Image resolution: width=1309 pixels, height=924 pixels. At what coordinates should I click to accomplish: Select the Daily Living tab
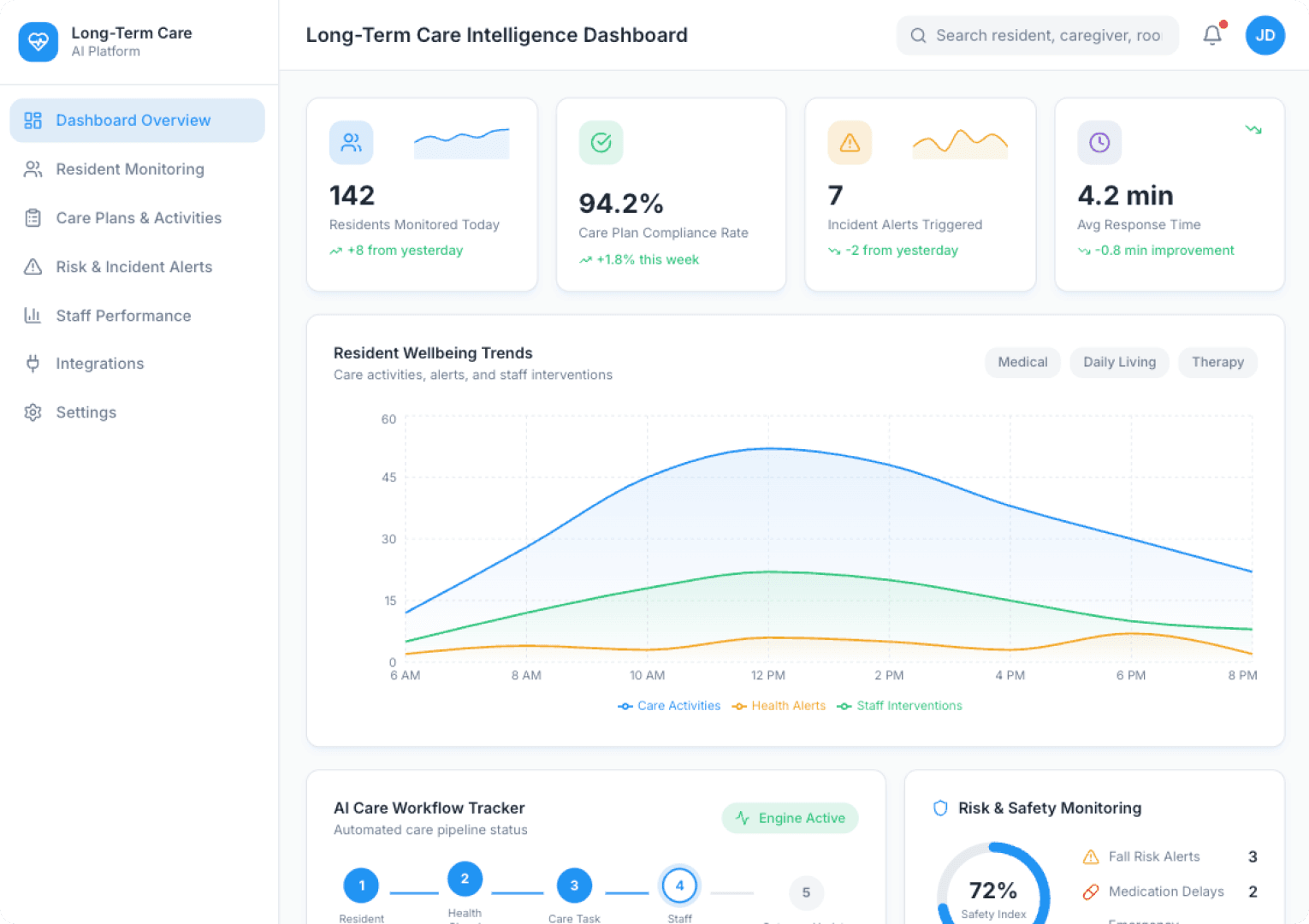tap(1119, 362)
